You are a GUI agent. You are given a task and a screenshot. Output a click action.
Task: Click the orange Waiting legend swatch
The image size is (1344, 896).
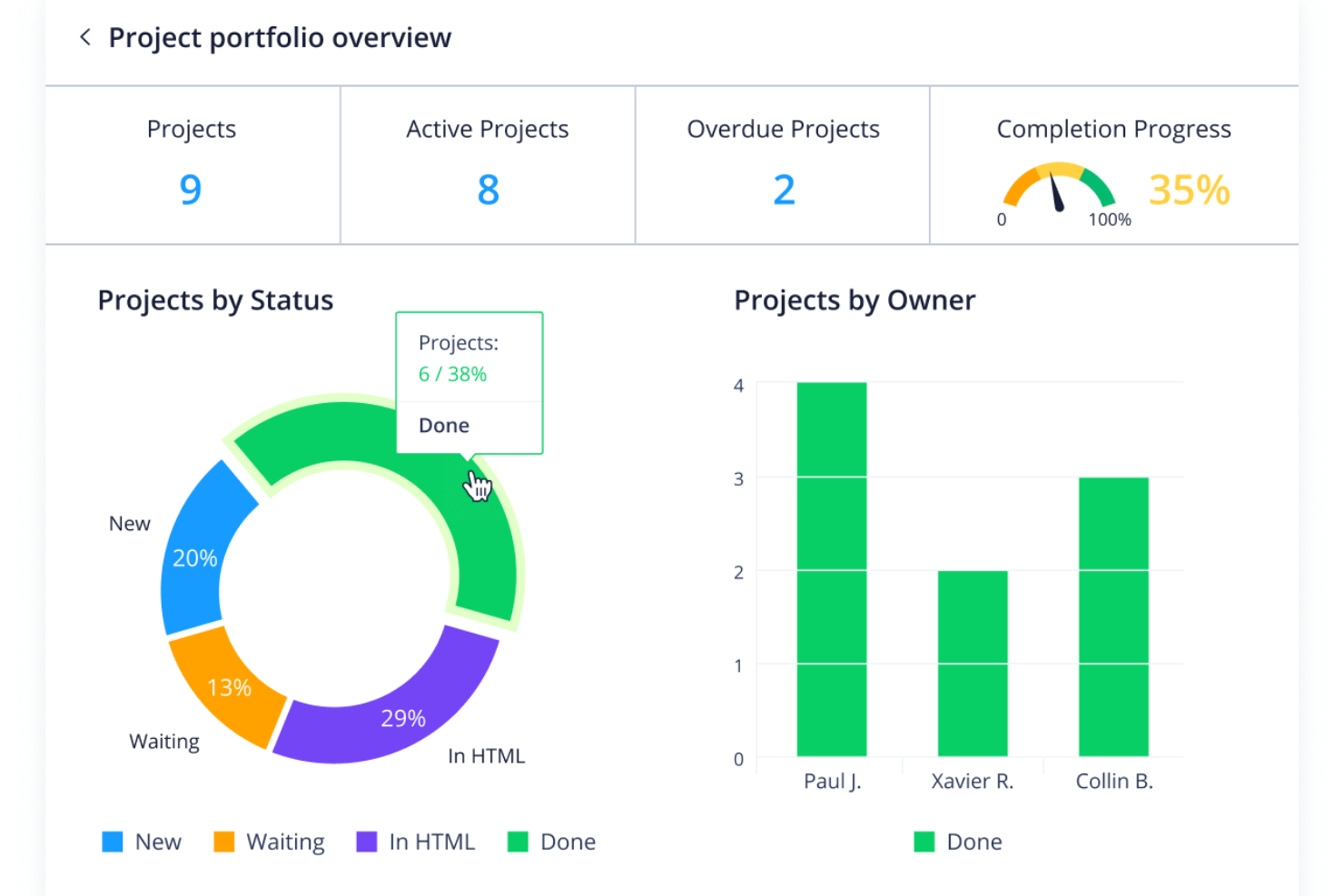pyautogui.click(x=223, y=842)
